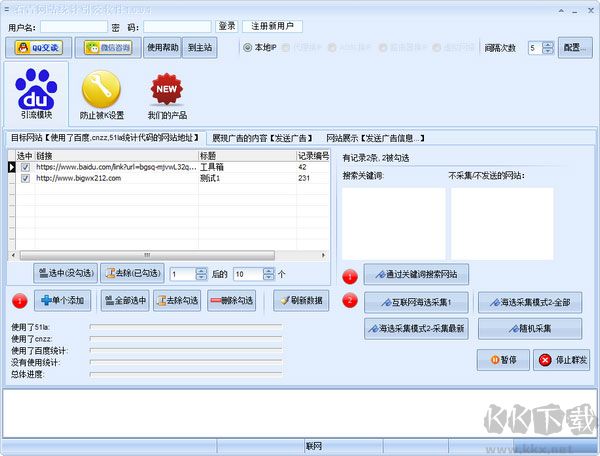600x456 pixels.
Task: Increase the start index spinner value 1
Action: click(x=201, y=271)
